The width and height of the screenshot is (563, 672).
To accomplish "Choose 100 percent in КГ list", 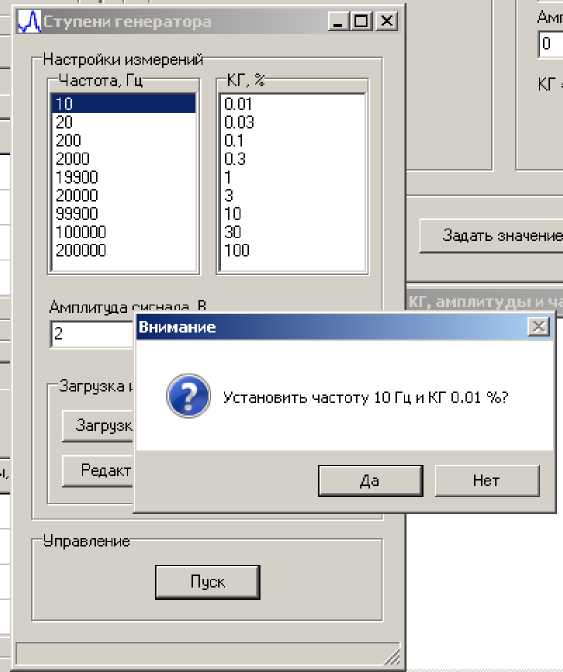I will click(x=293, y=251).
